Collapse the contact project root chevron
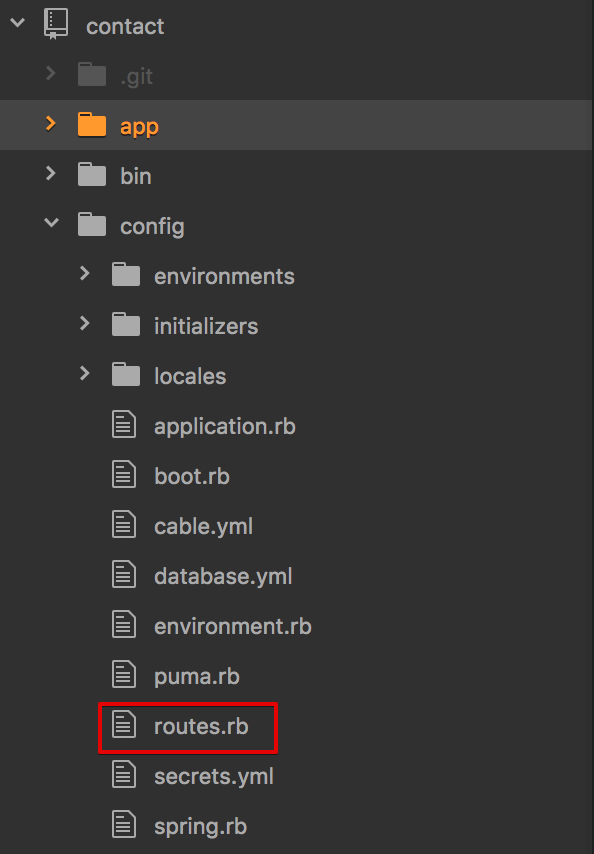This screenshot has height=854, width=594. [17, 23]
